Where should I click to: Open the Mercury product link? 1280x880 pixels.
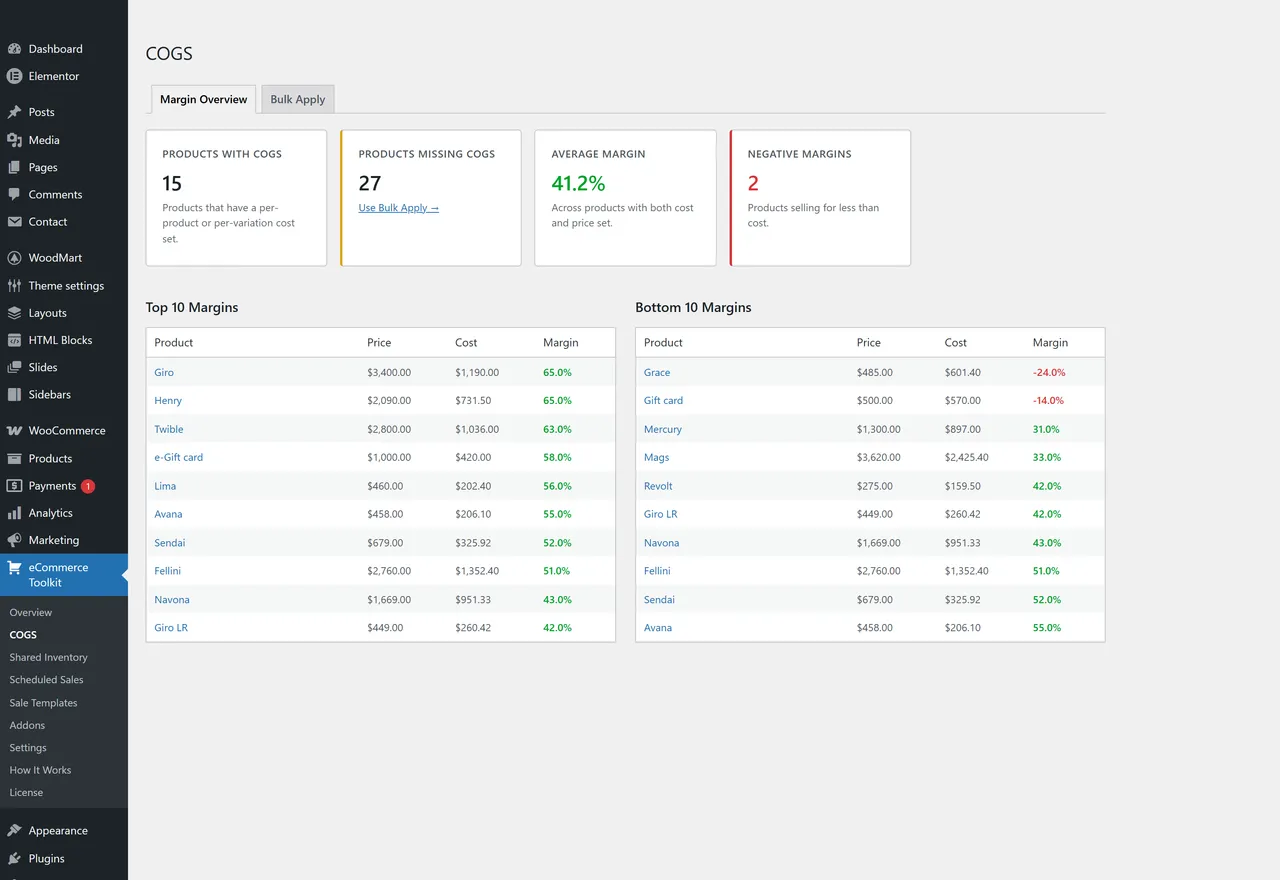coord(663,429)
